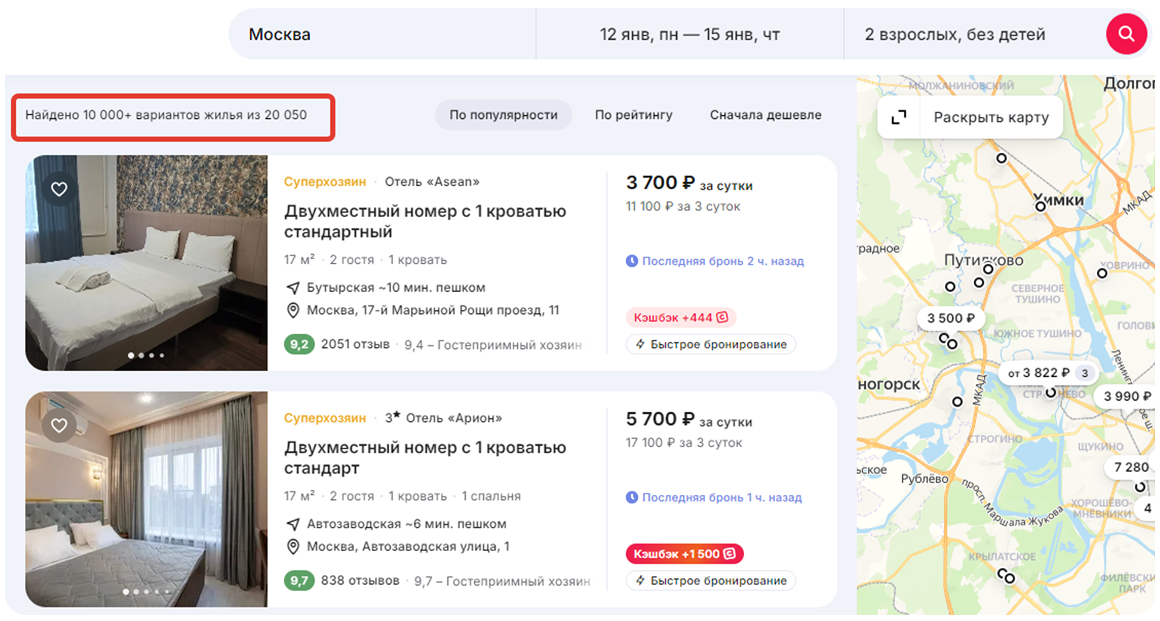Click the Раскрыть карту button

tap(990, 117)
